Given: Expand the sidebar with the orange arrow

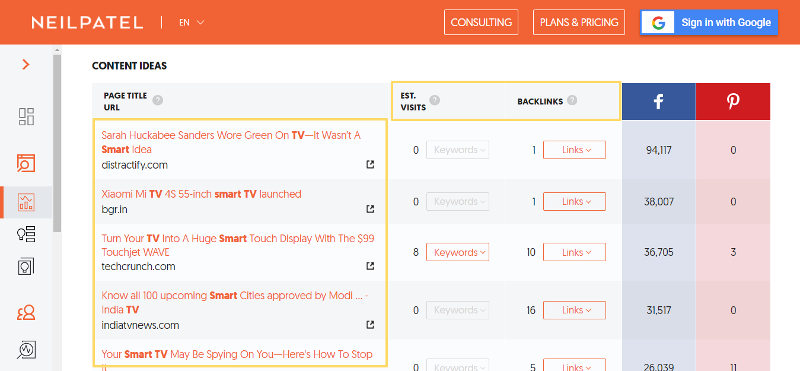Looking at the screenshot, I should (26, 64).
